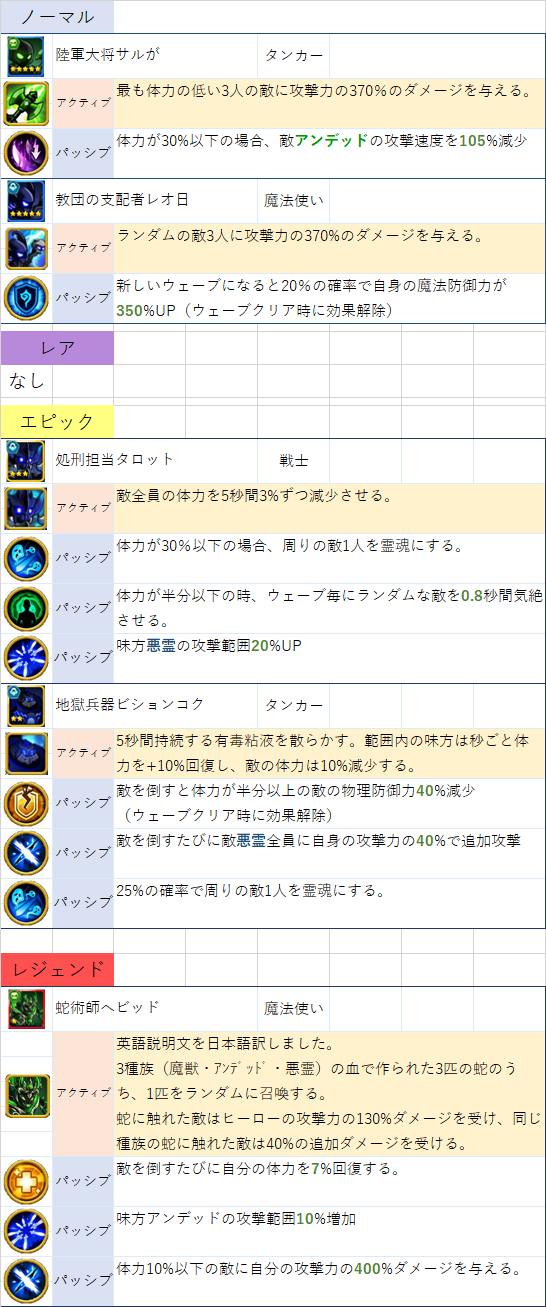The image size is (546, 1307).
Task: Click 陸軍大将サルが hero portrait icon
Action: point(26,56)
